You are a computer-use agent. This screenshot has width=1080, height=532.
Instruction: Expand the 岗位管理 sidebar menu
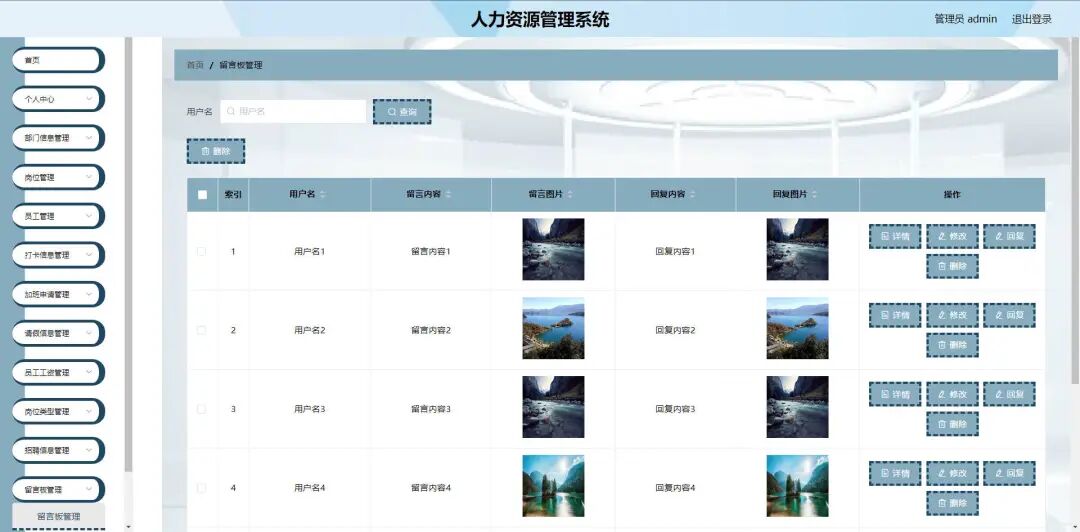(x=58, y=177)
